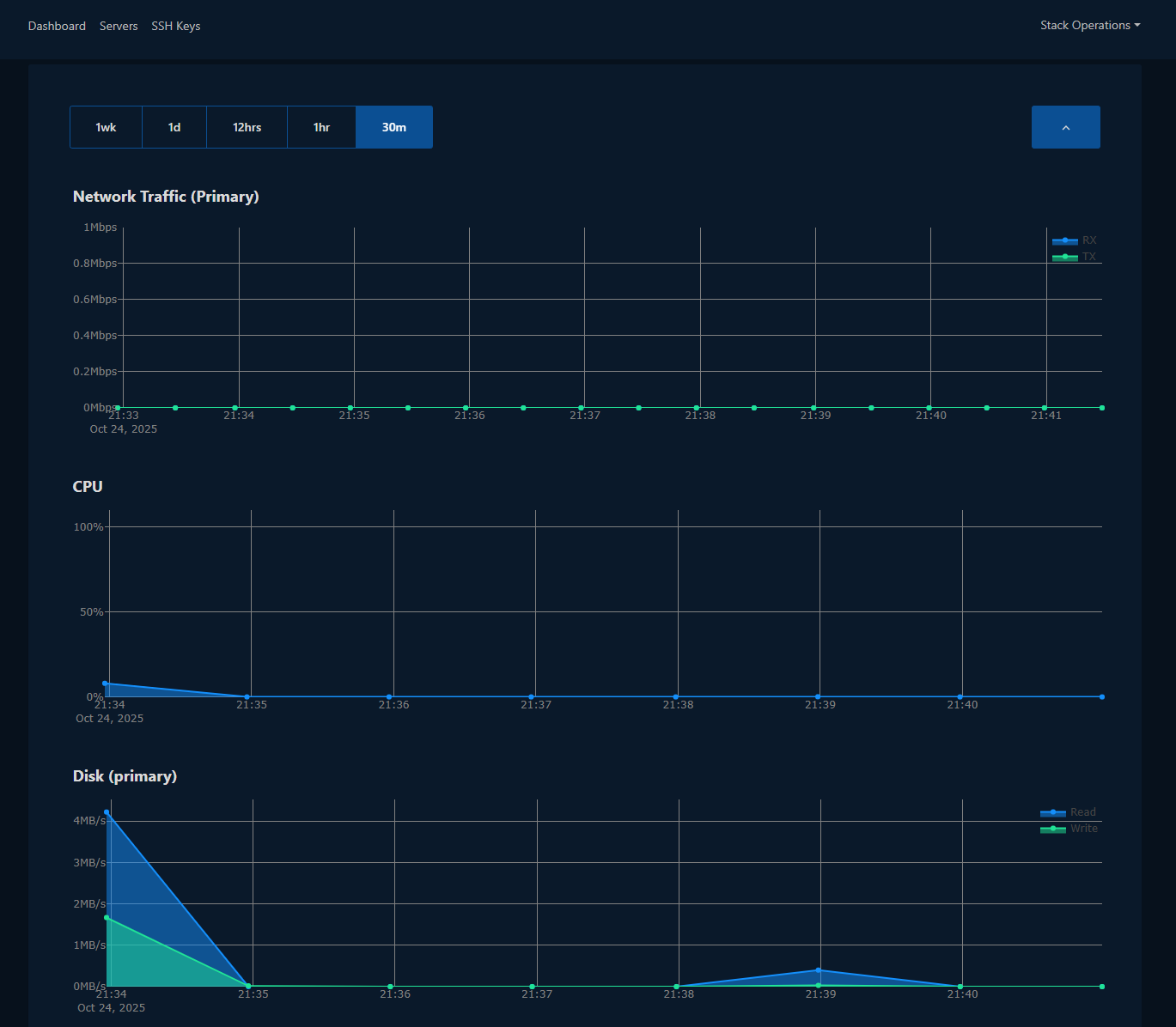Select the active 30m range button
The image size is (1176, 1027).
tap(394, 127)
